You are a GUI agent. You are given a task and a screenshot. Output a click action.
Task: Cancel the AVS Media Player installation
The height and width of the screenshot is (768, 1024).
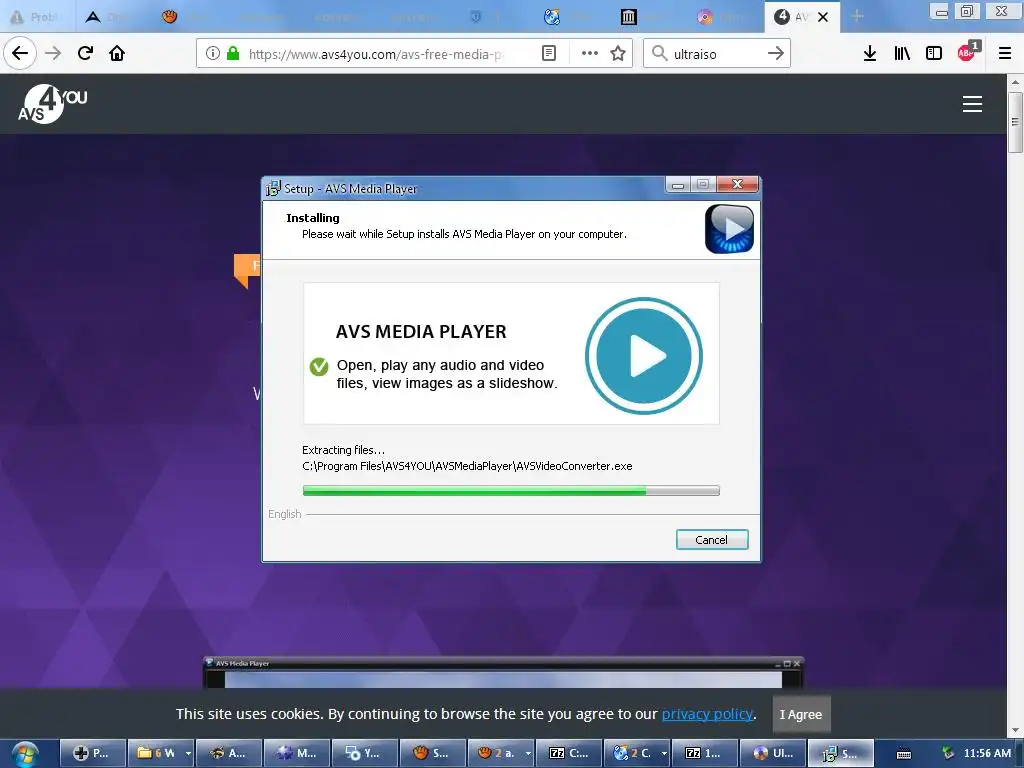[712, 540]
